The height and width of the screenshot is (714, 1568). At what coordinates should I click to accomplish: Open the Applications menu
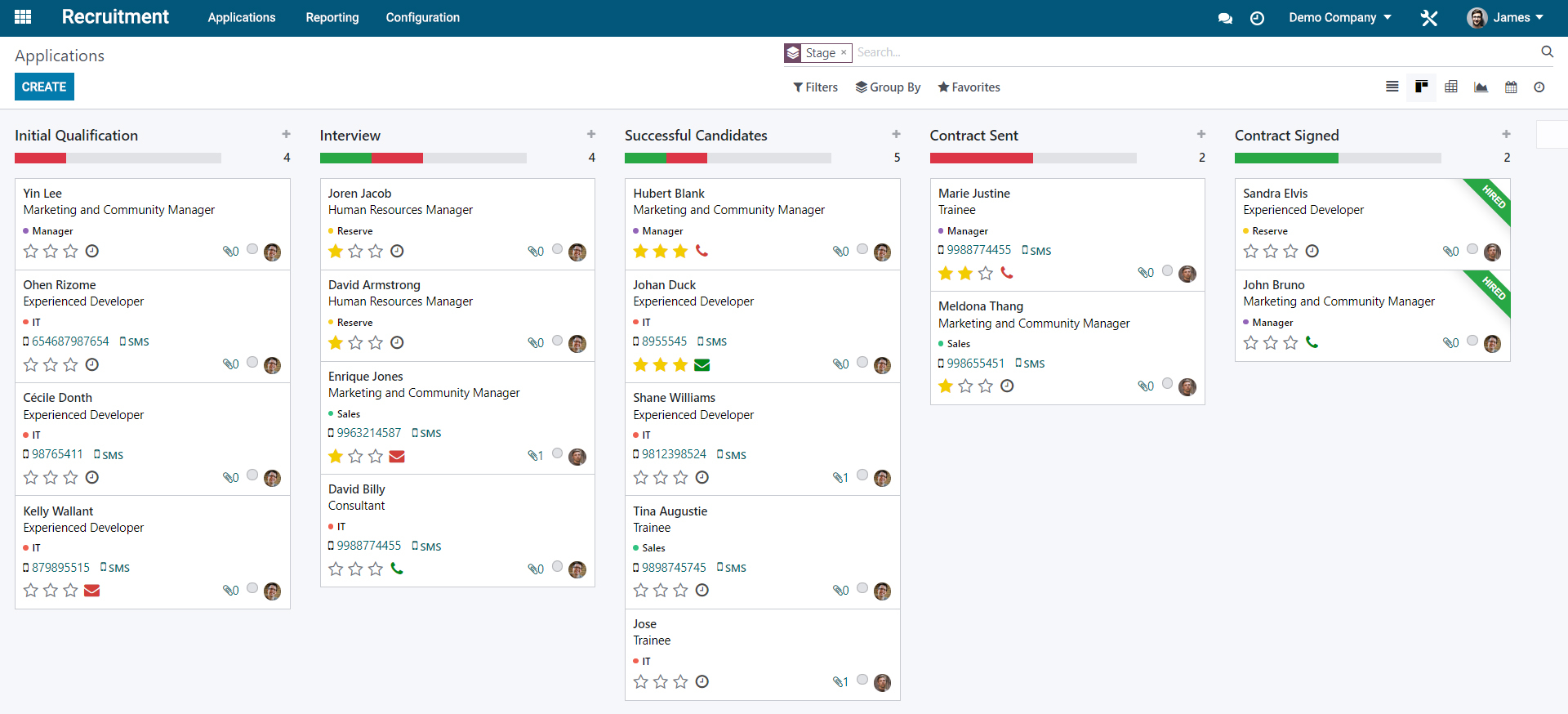pyautogui.click(x=242, y=18)
